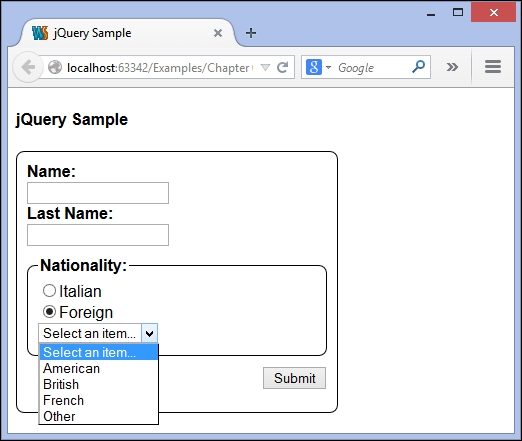Select the Foreign radio button
The width and height of the screenshot is (522, 441).
tap(49, 312)
